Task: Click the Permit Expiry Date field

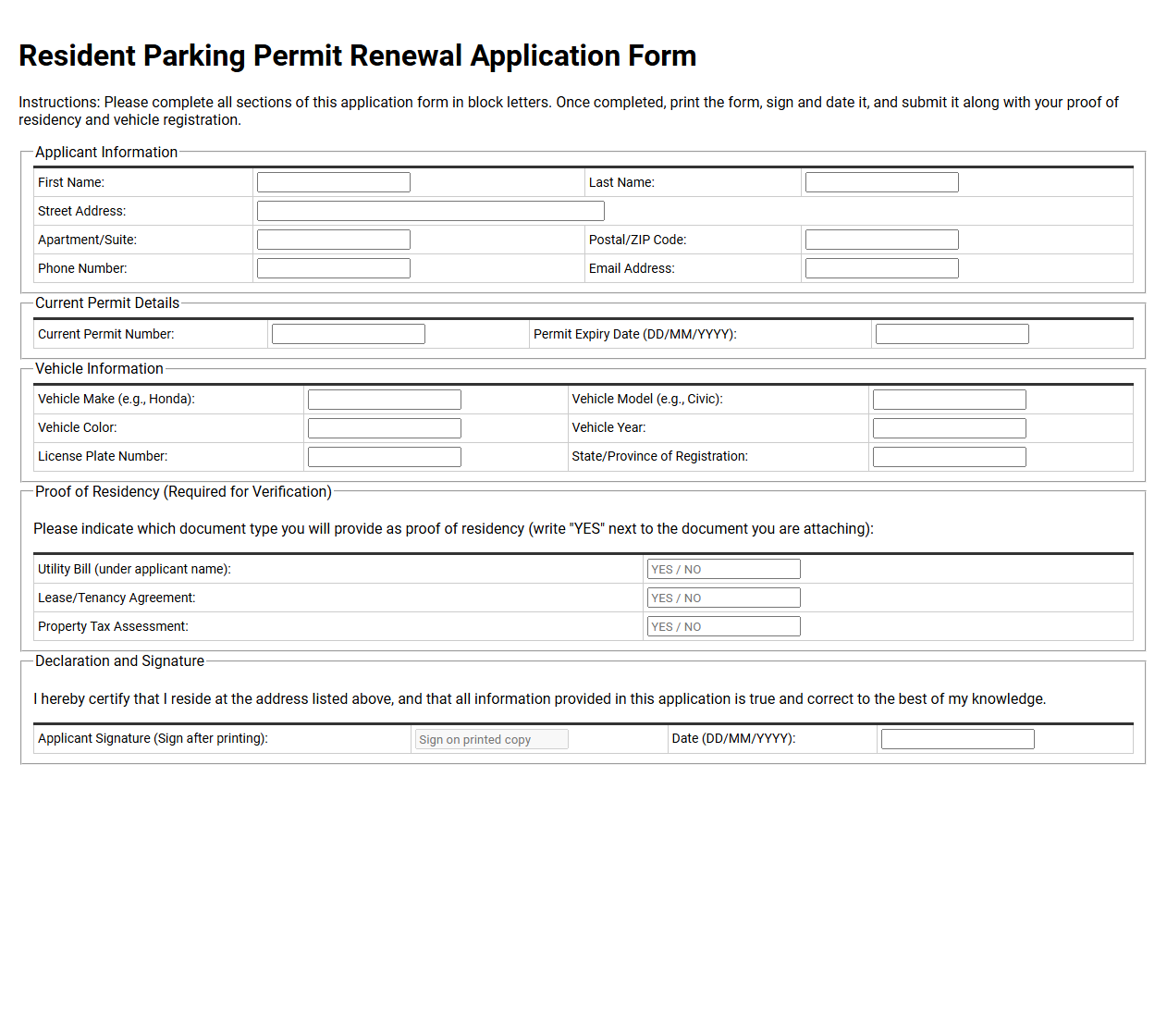Action: click(952, 334)
